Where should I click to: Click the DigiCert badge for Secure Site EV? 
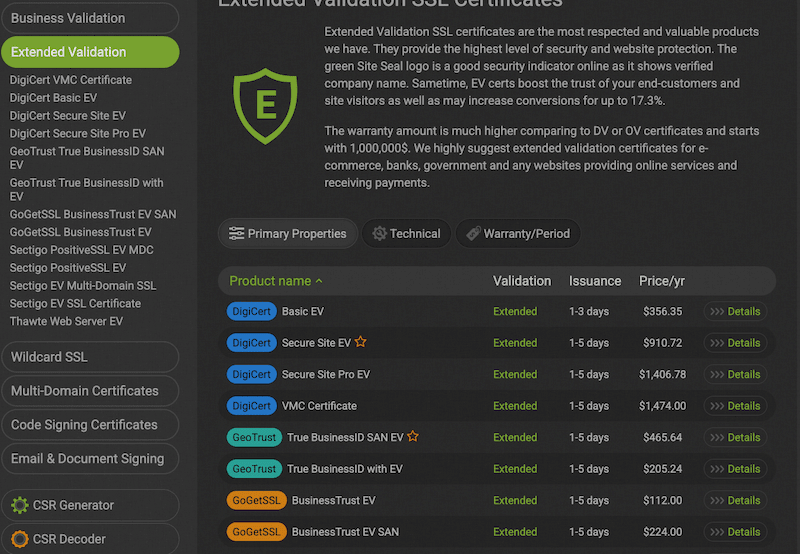pos(252,343)
